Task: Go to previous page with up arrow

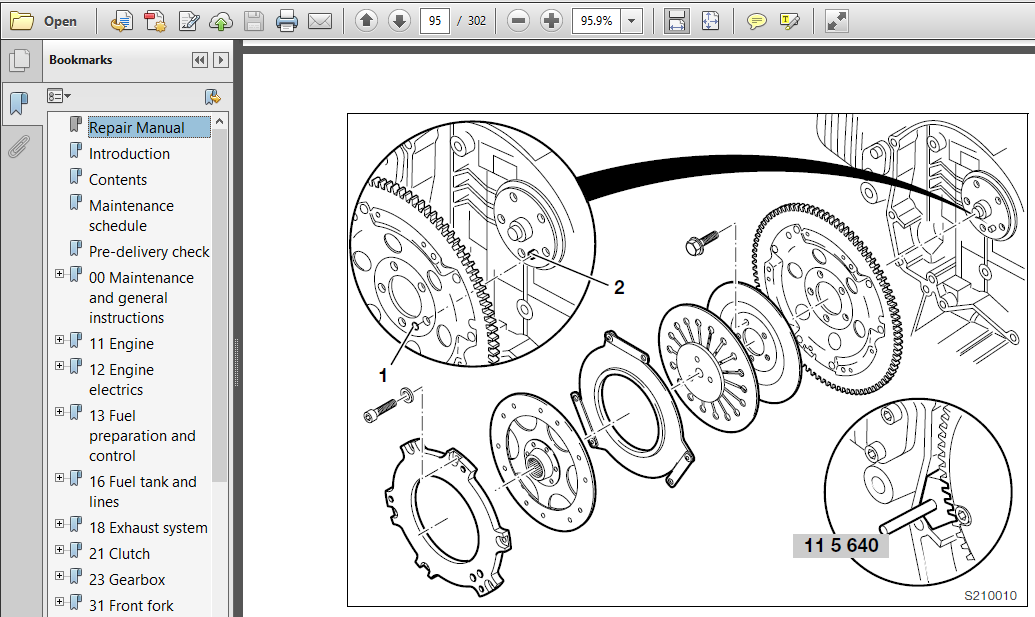Action: pos(366,21)
